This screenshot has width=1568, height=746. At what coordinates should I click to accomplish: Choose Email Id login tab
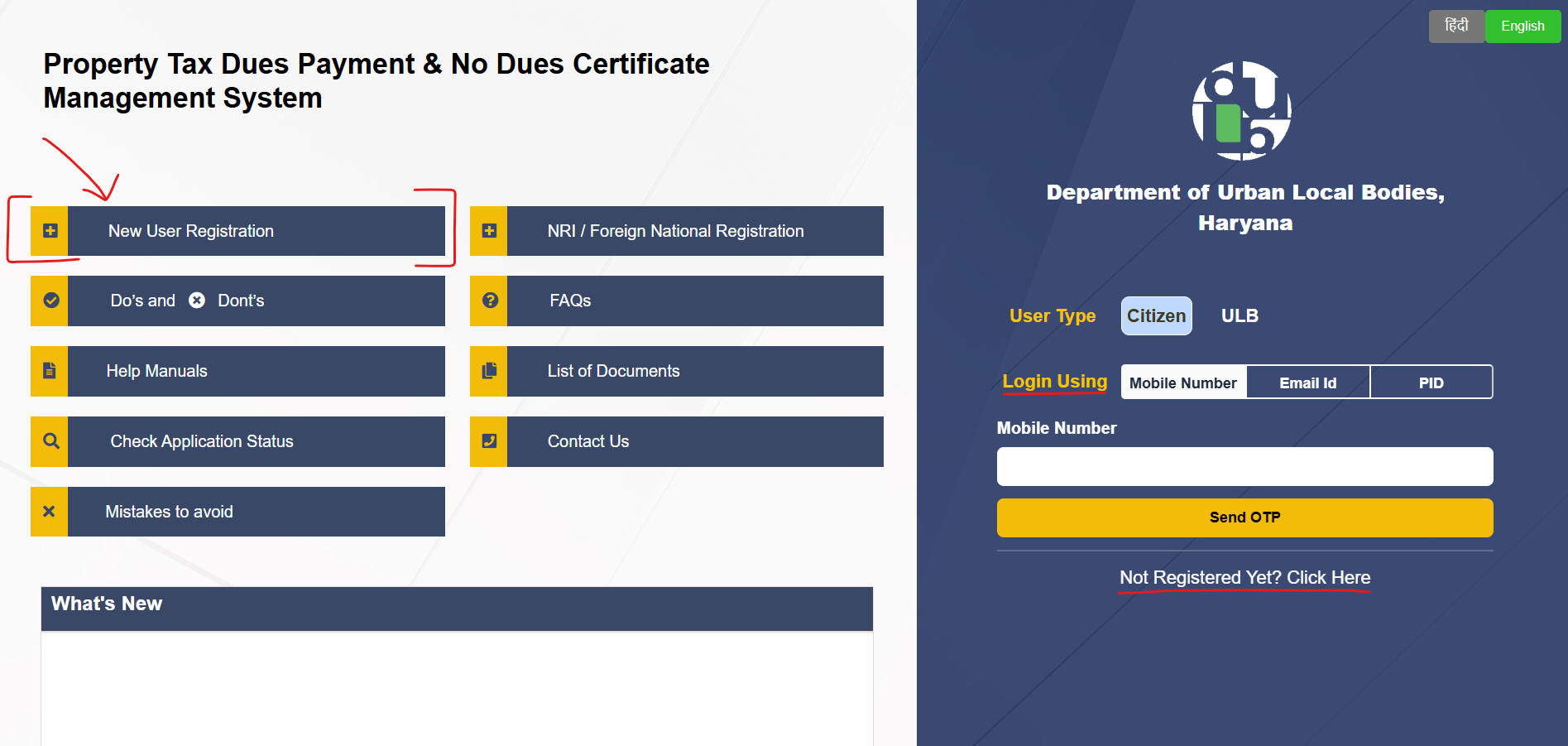(x=1307, y=383)
